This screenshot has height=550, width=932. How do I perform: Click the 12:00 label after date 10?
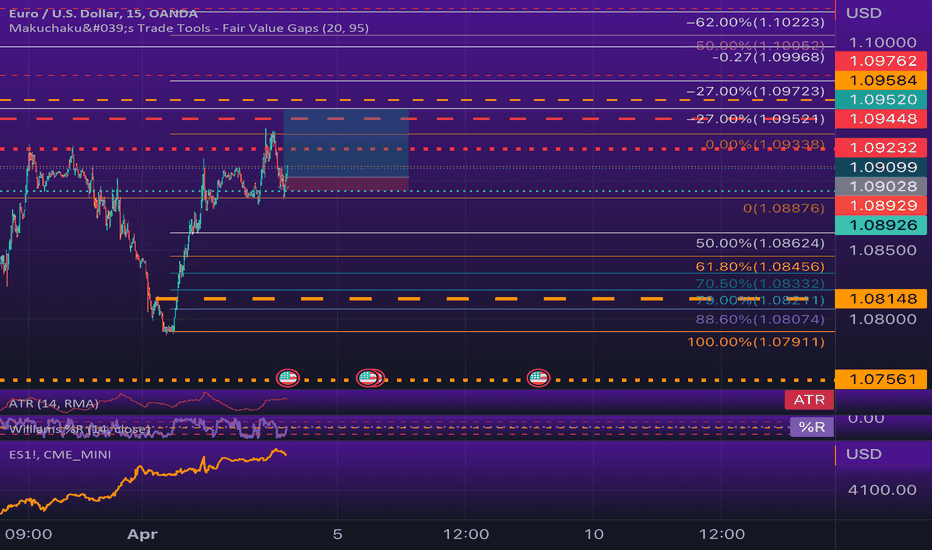click(722, 534)
